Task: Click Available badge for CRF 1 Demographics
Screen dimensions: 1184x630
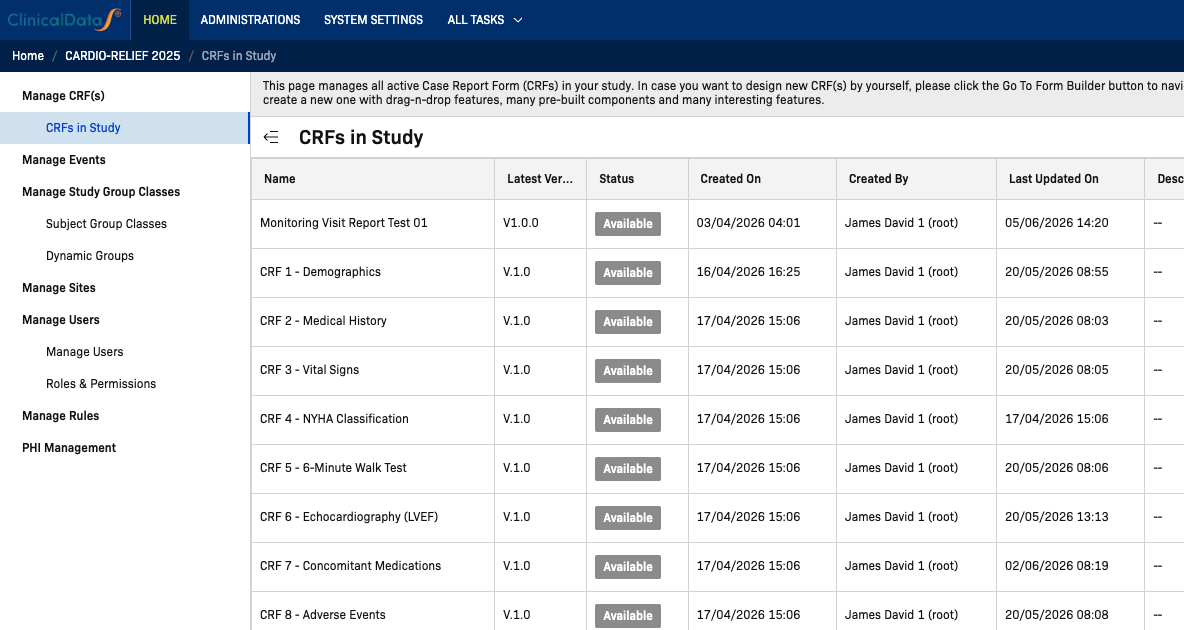Action: point(627,273)
